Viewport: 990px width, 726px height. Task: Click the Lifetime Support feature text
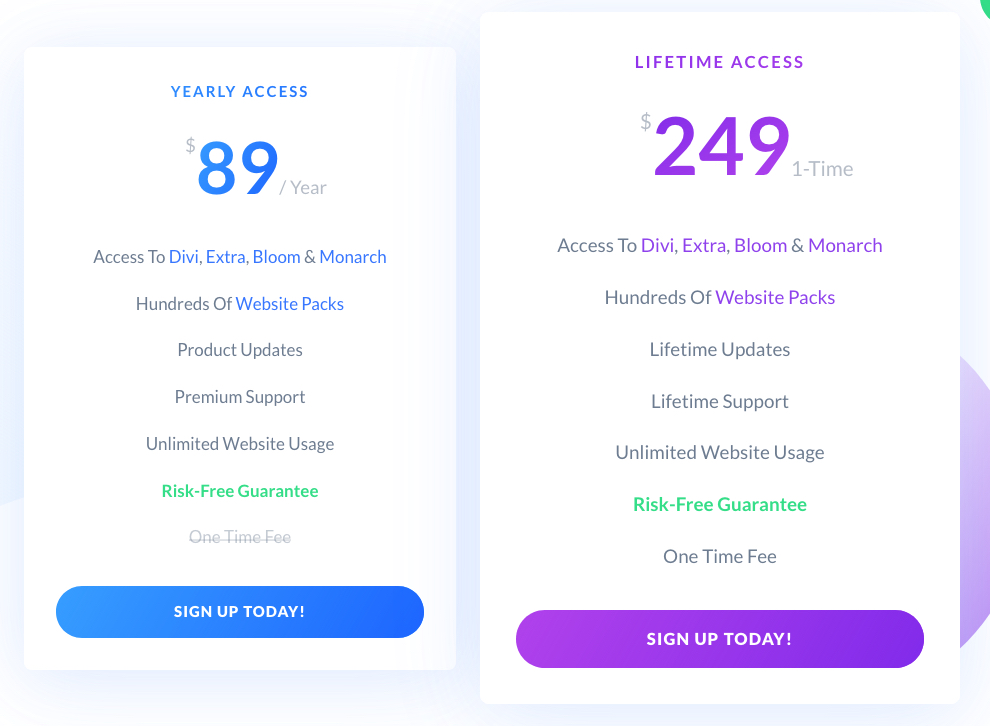click(720, 402)
